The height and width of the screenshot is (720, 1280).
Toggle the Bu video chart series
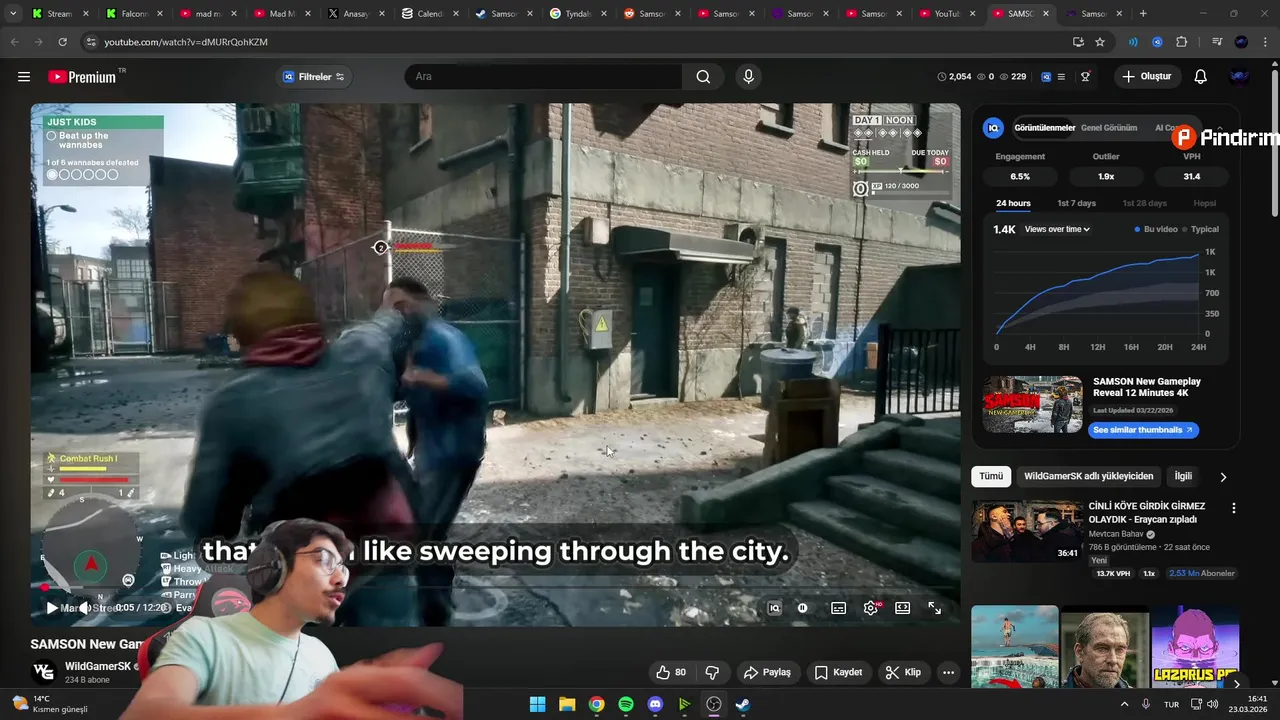pyautogui.click(x=1156, y=229)
